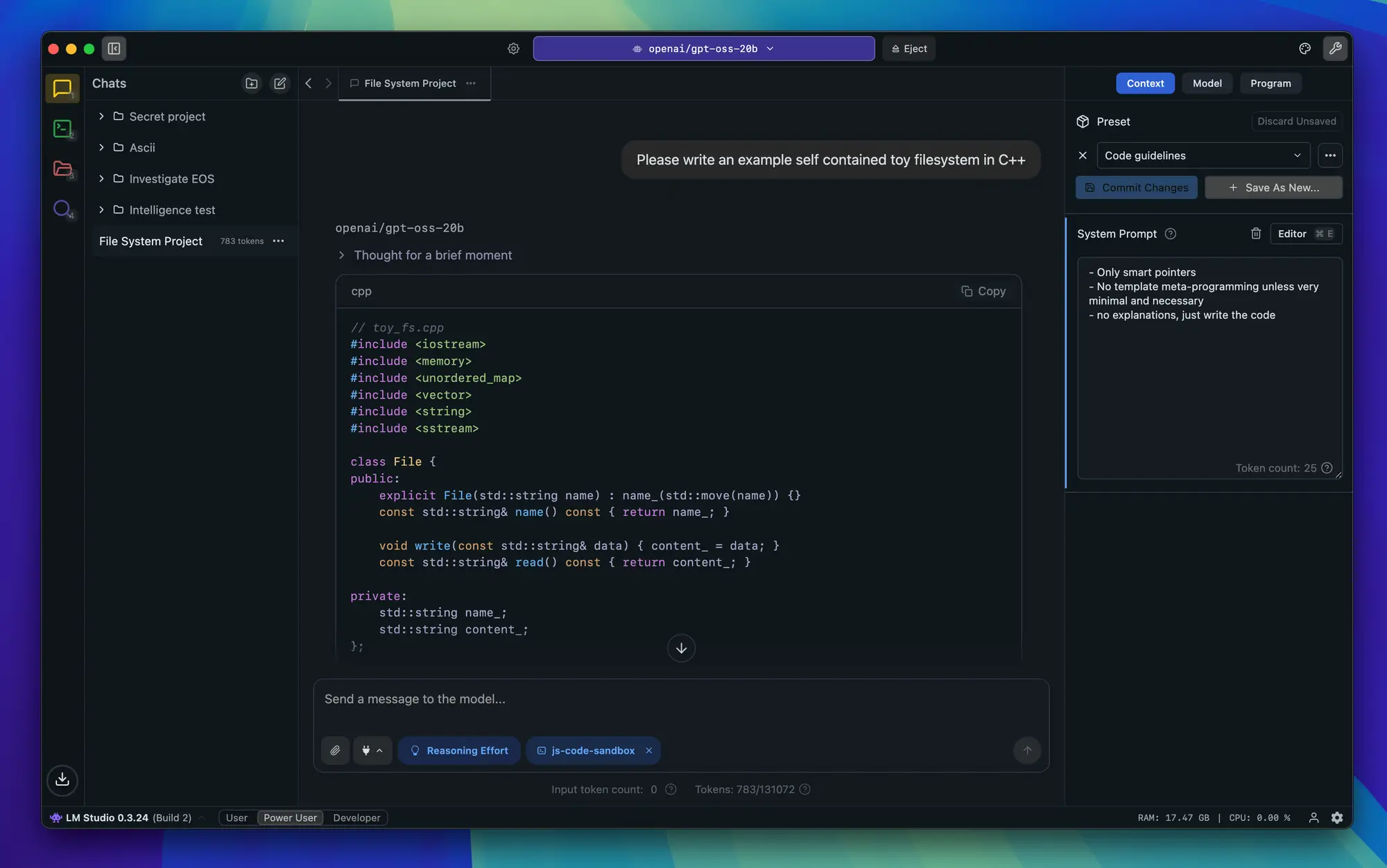Switch to the Program tab
The image size is (1387, 868).
1270,83
